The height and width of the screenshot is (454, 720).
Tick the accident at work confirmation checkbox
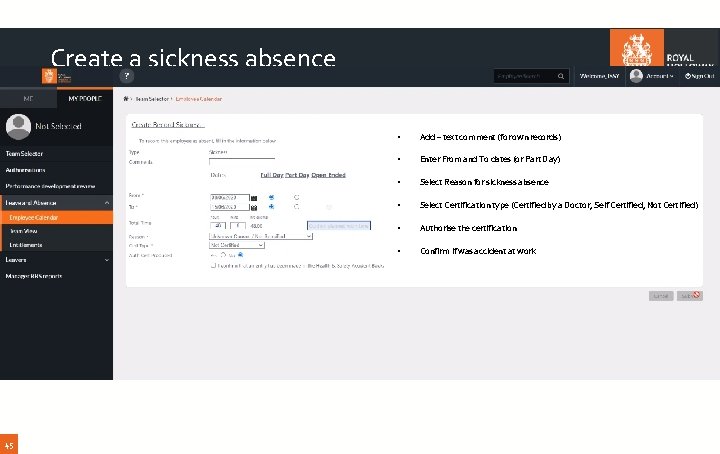pyautogui.click(x=213, y=265)
